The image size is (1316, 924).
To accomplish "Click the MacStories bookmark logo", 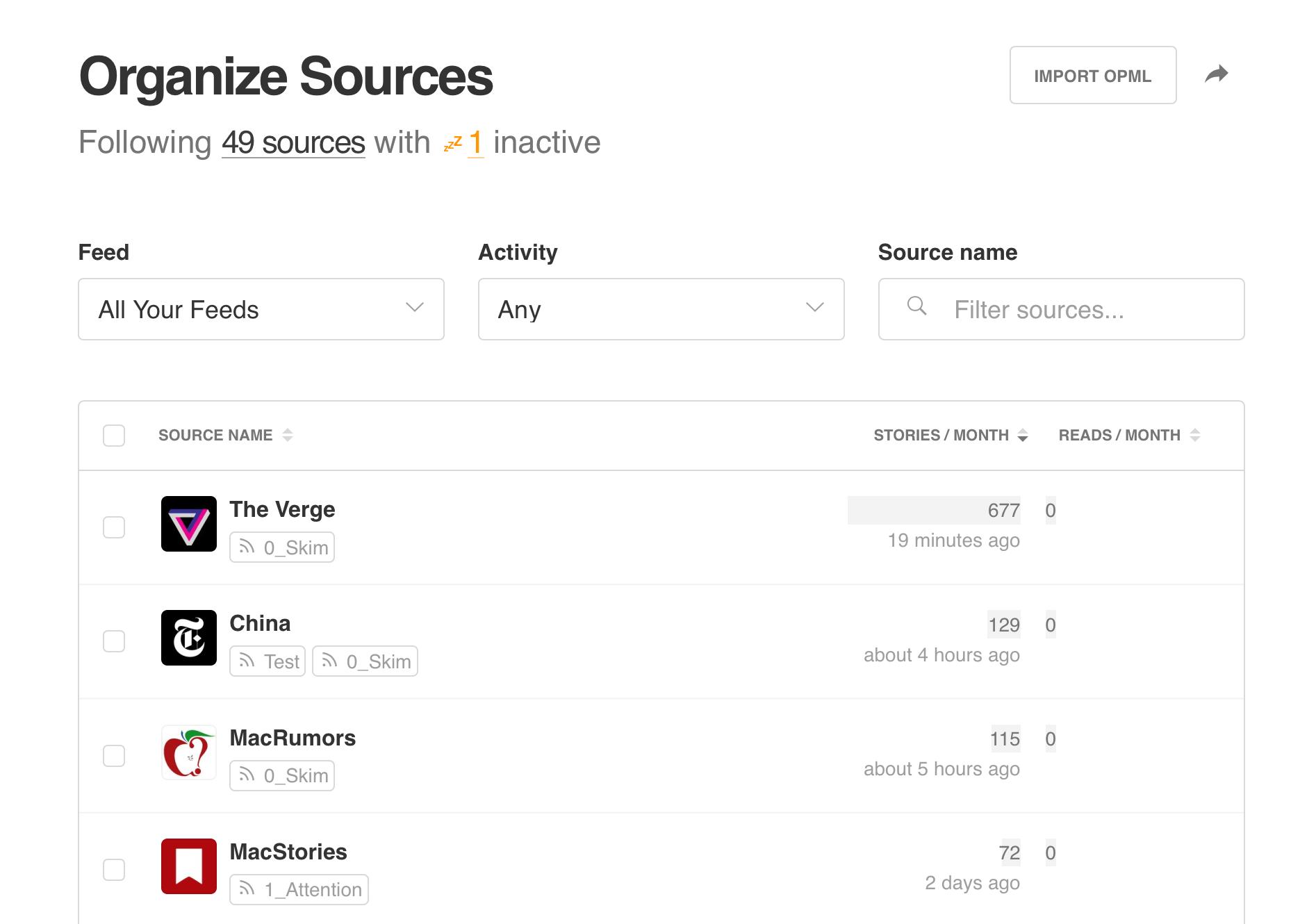I will pos(189,866).
